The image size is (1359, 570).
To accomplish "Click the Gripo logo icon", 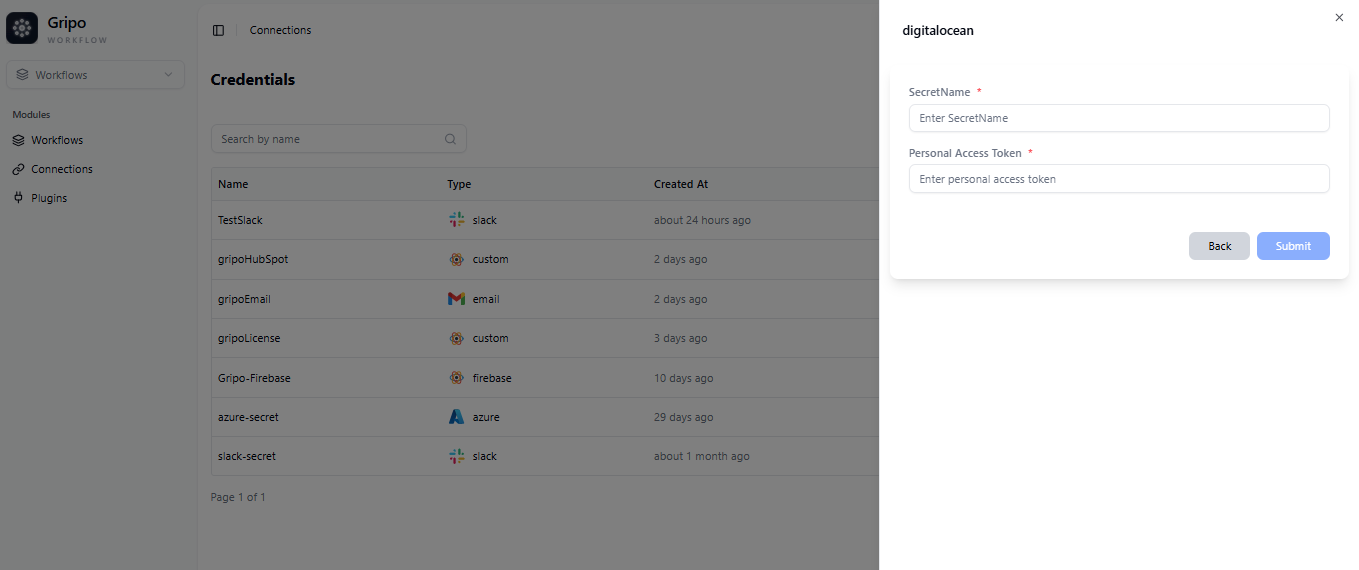I will [22, 28].
